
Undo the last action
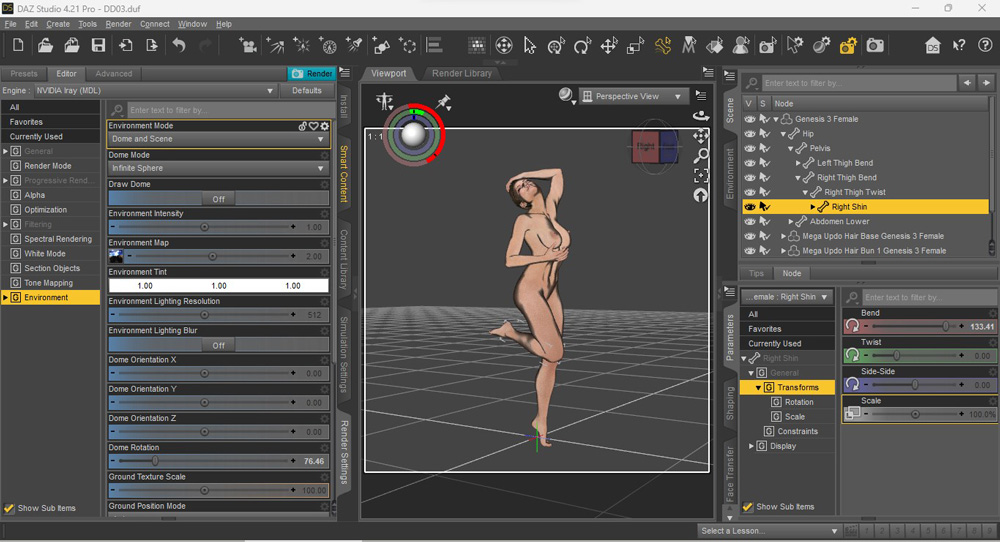pyautogui.click(x=179, y=45)
